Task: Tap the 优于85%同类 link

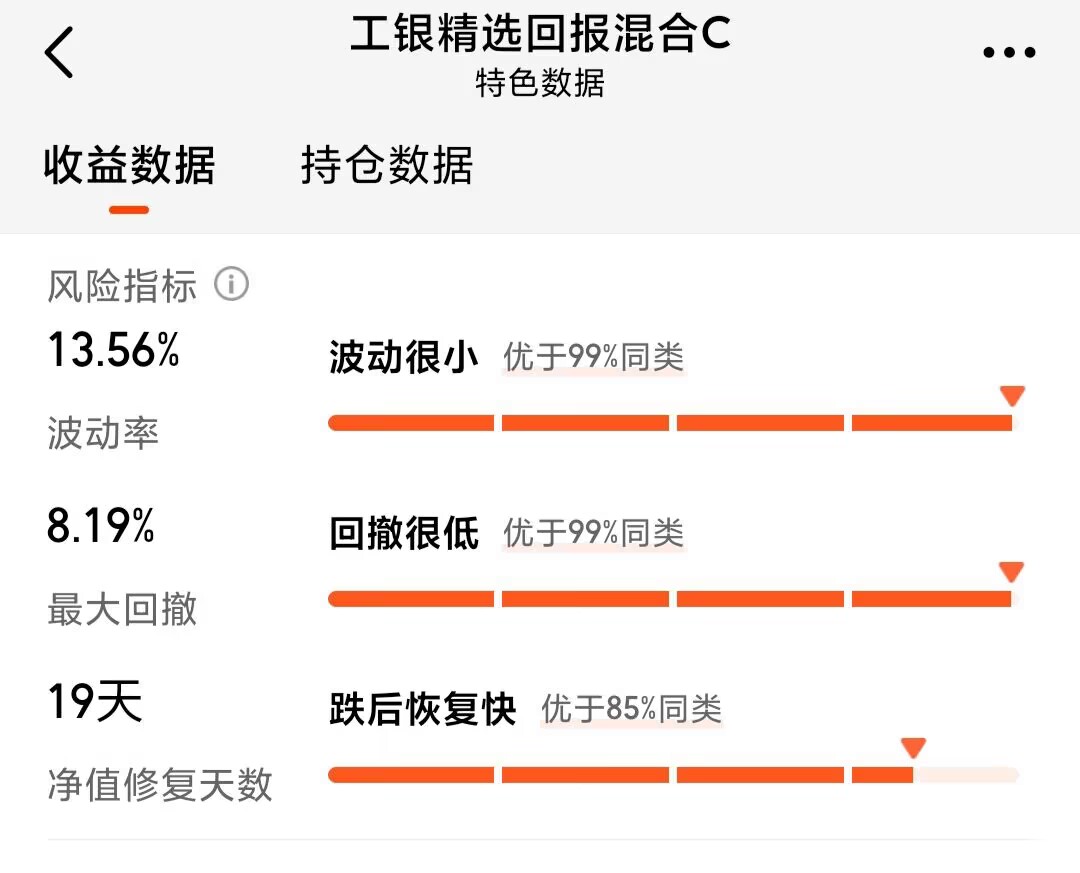Action: (x=632, y=709)
